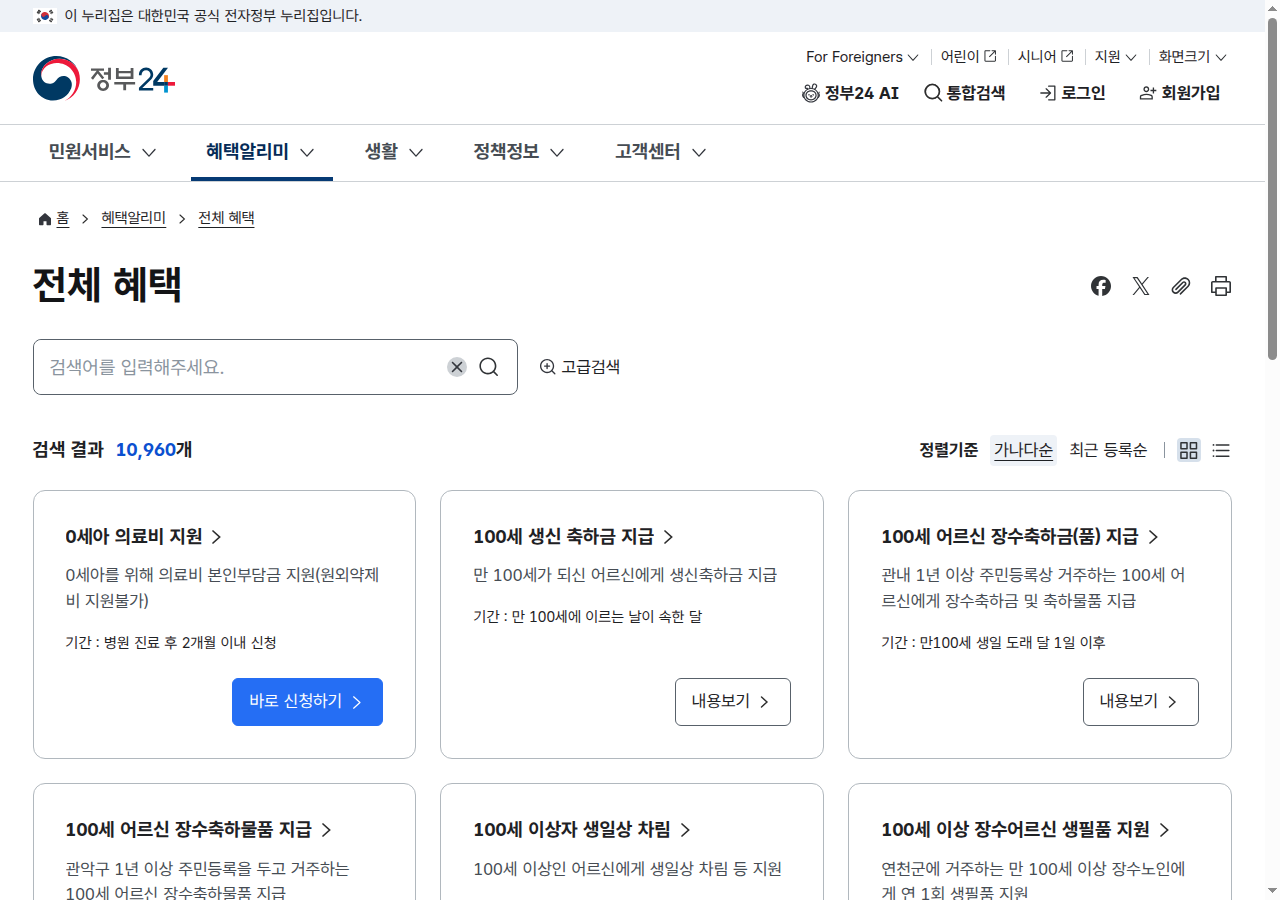Expand For Foreigners dropdown
The height and width of the screenshot is (900, 1280).
[862, 57]
